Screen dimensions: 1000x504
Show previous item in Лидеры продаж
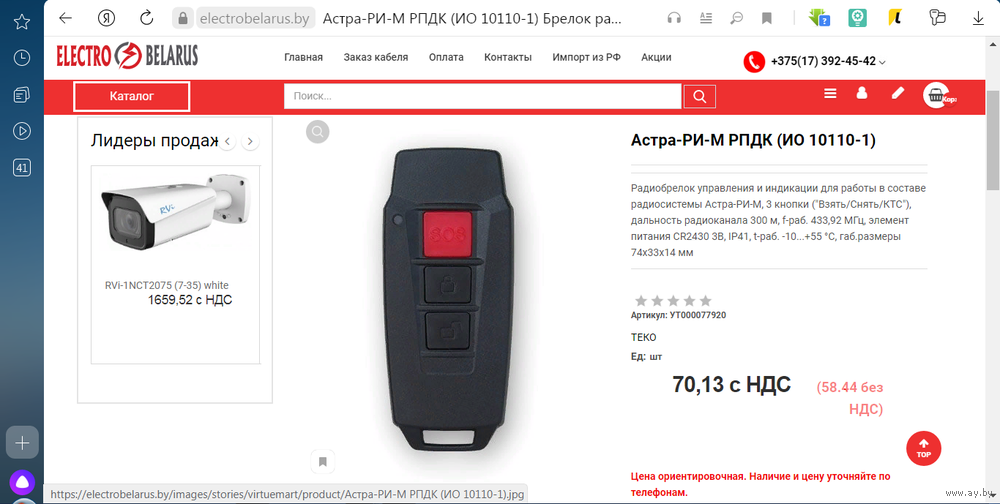tap(228, 142)
